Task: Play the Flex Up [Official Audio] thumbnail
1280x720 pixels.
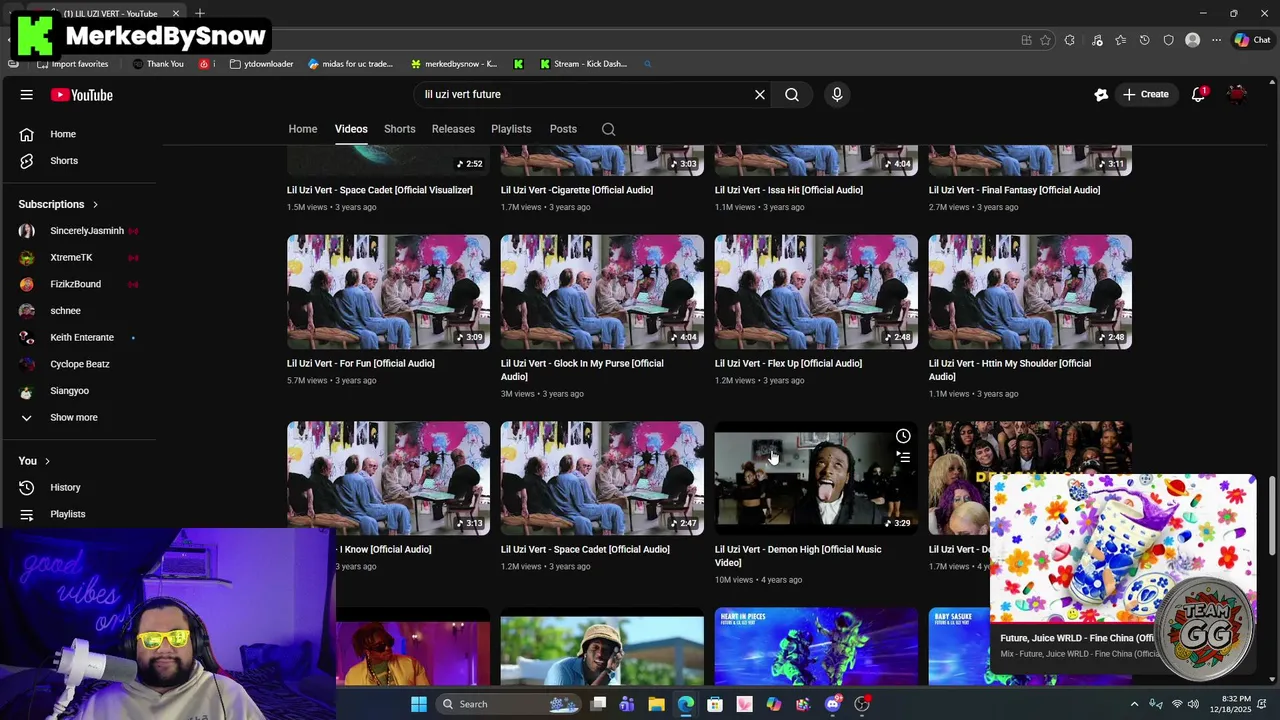Action: click(816, 292)
